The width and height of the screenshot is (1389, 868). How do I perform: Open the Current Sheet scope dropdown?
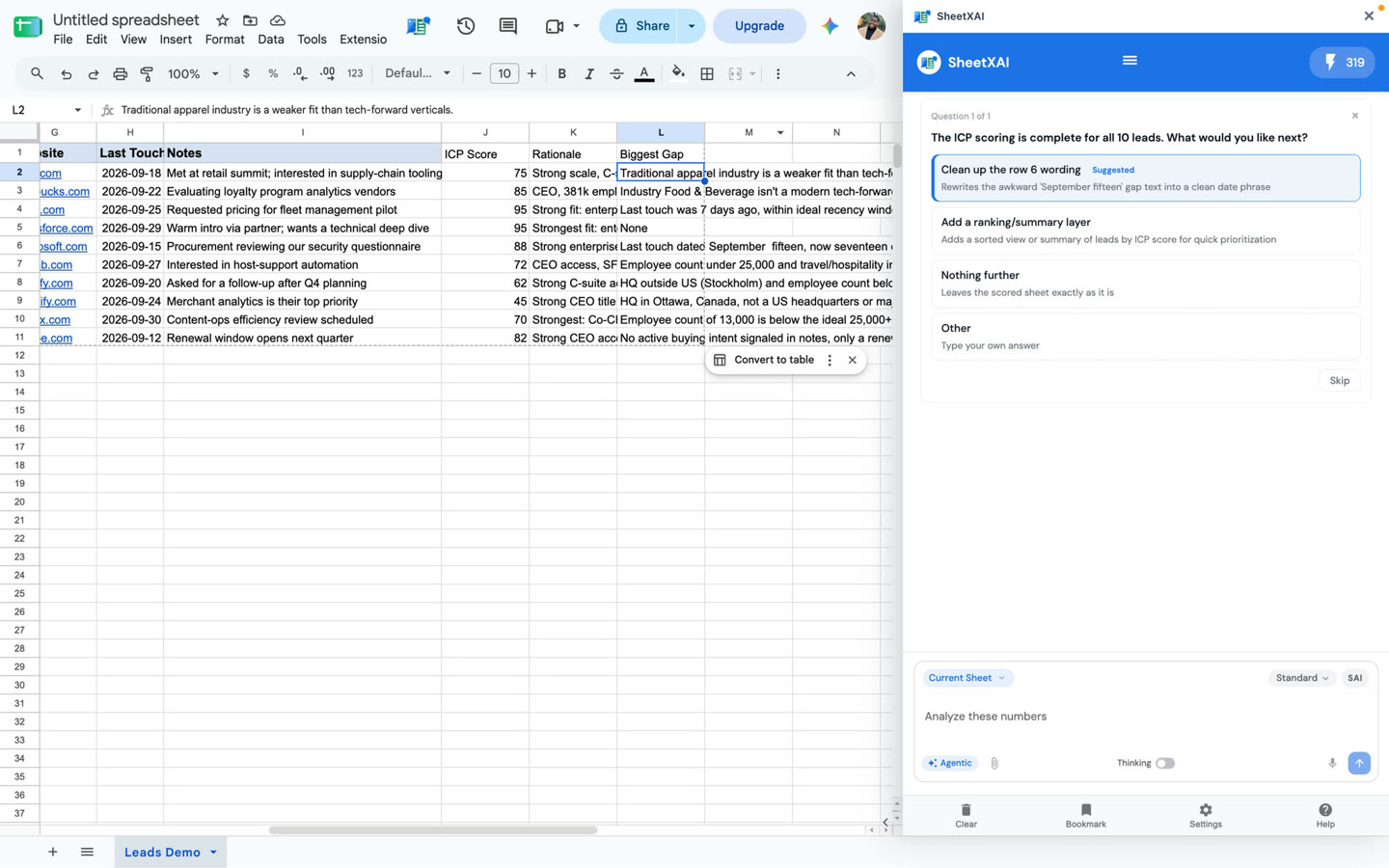click(x=967, y=678)
